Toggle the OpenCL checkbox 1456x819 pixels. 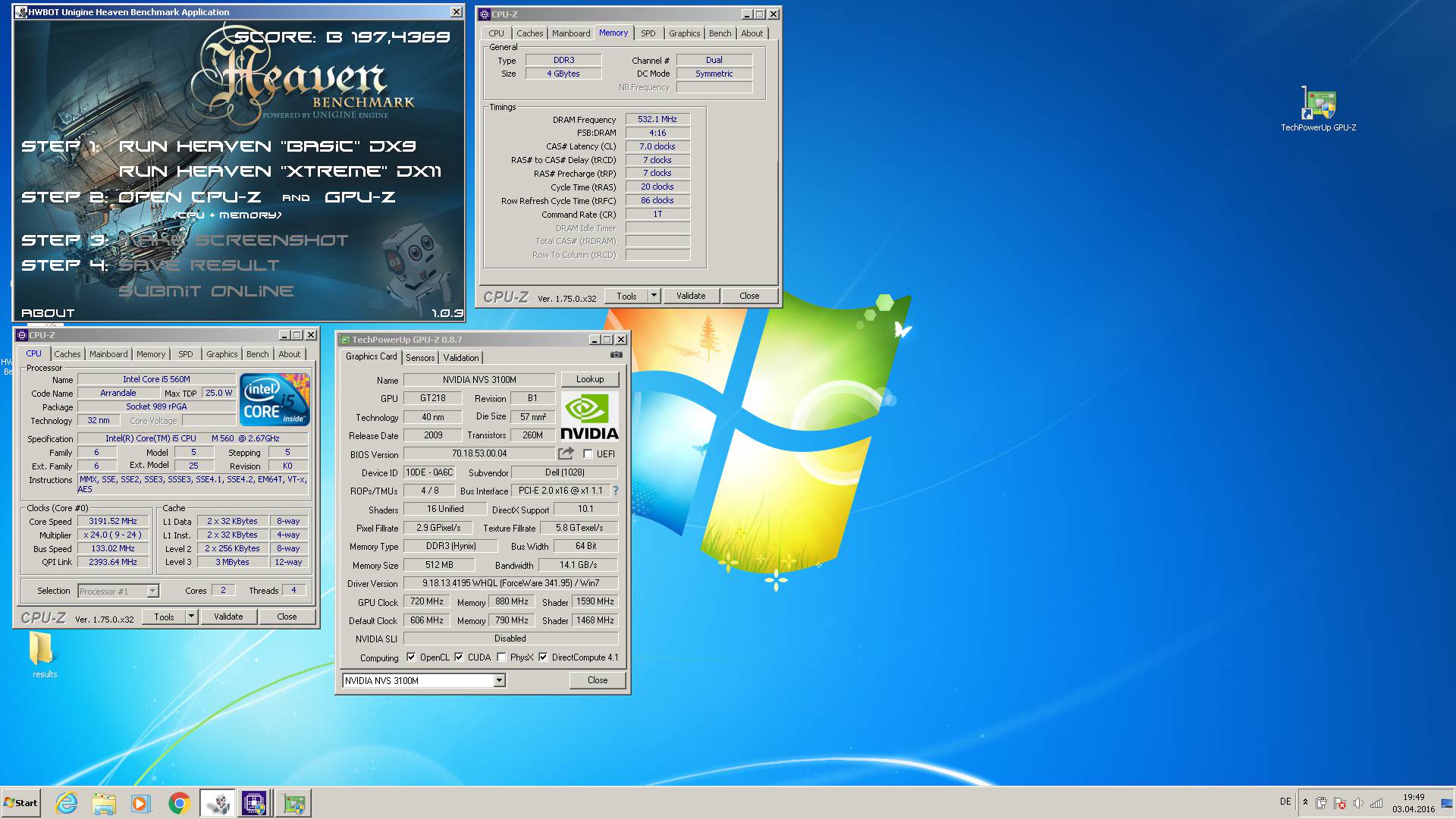coord(411,657)
